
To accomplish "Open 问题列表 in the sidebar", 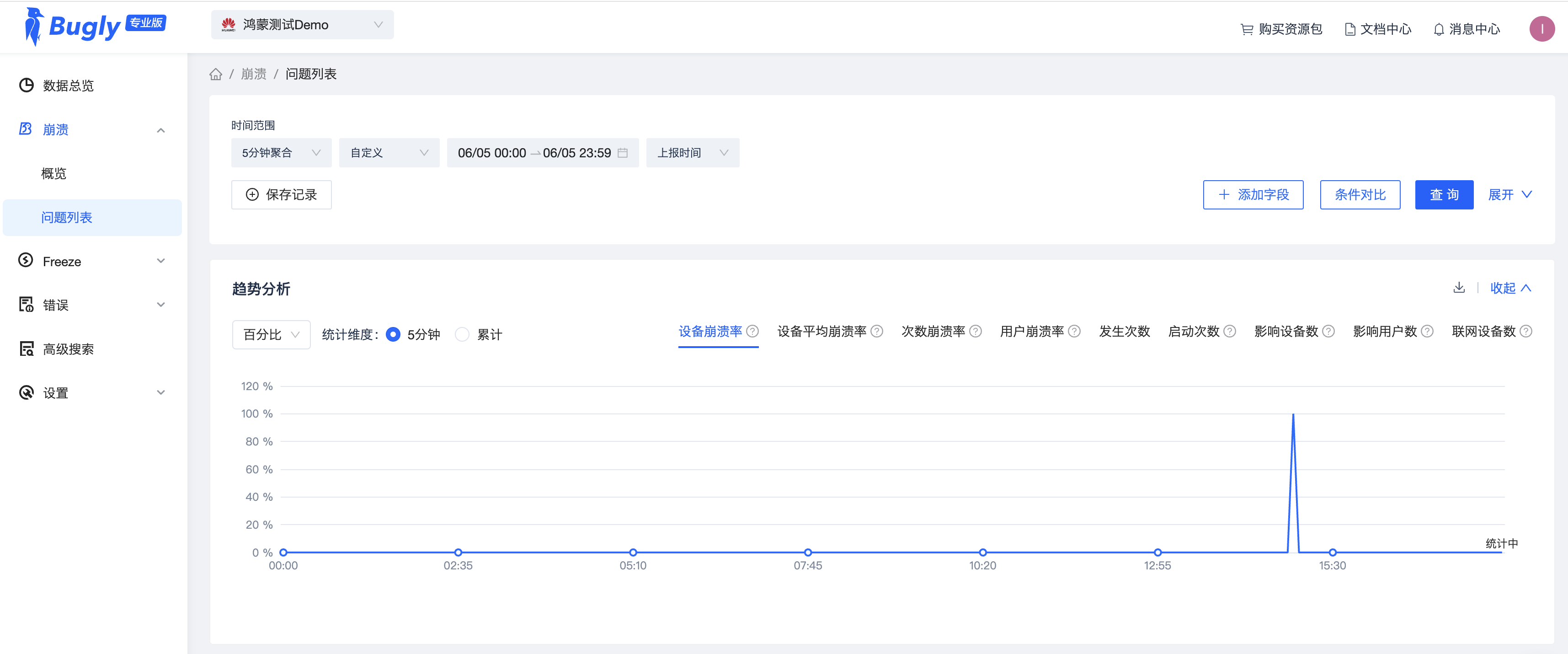I will pos(92,217).
